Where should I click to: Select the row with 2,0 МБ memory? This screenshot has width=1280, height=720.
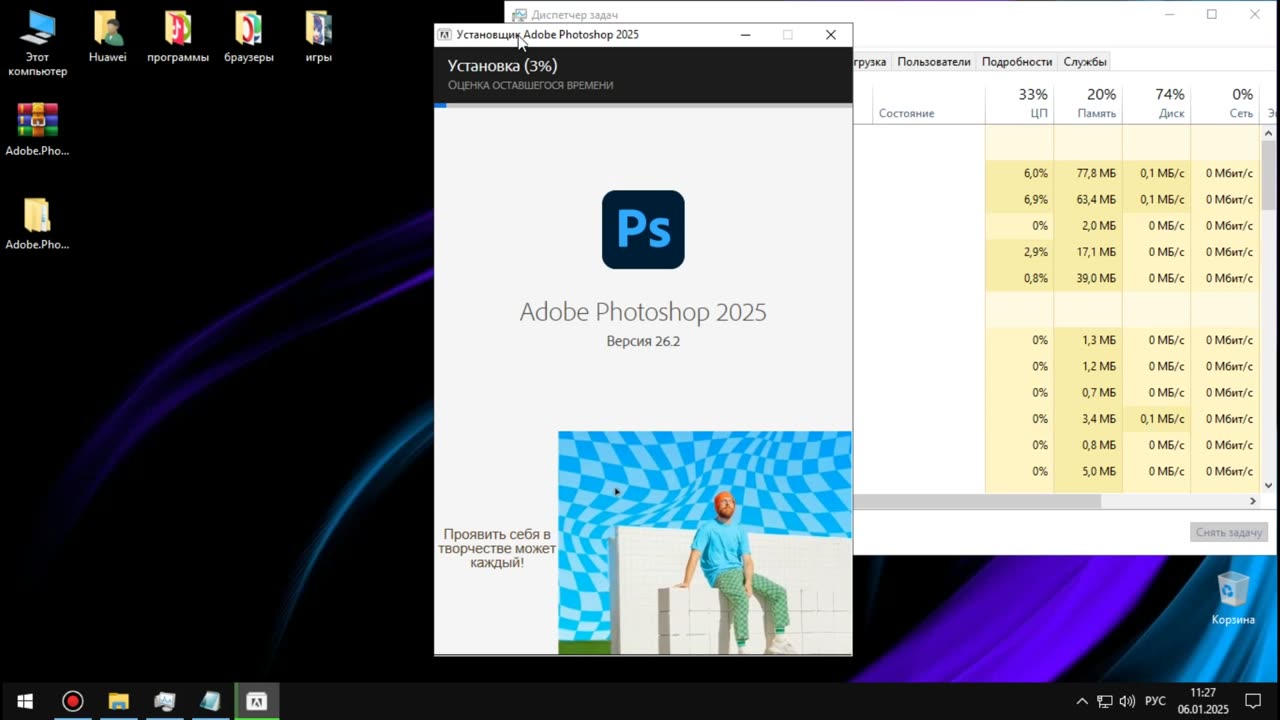(1056, 226)
